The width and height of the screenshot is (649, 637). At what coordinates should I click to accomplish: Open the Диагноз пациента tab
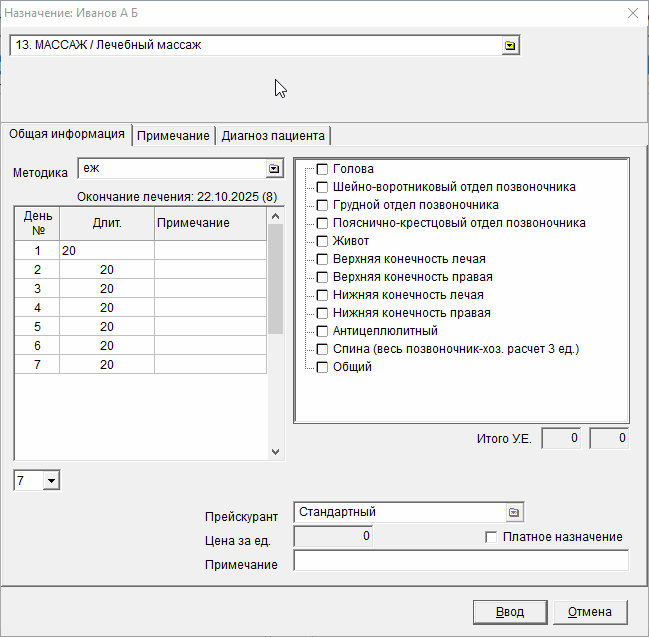tap(272, 136)
